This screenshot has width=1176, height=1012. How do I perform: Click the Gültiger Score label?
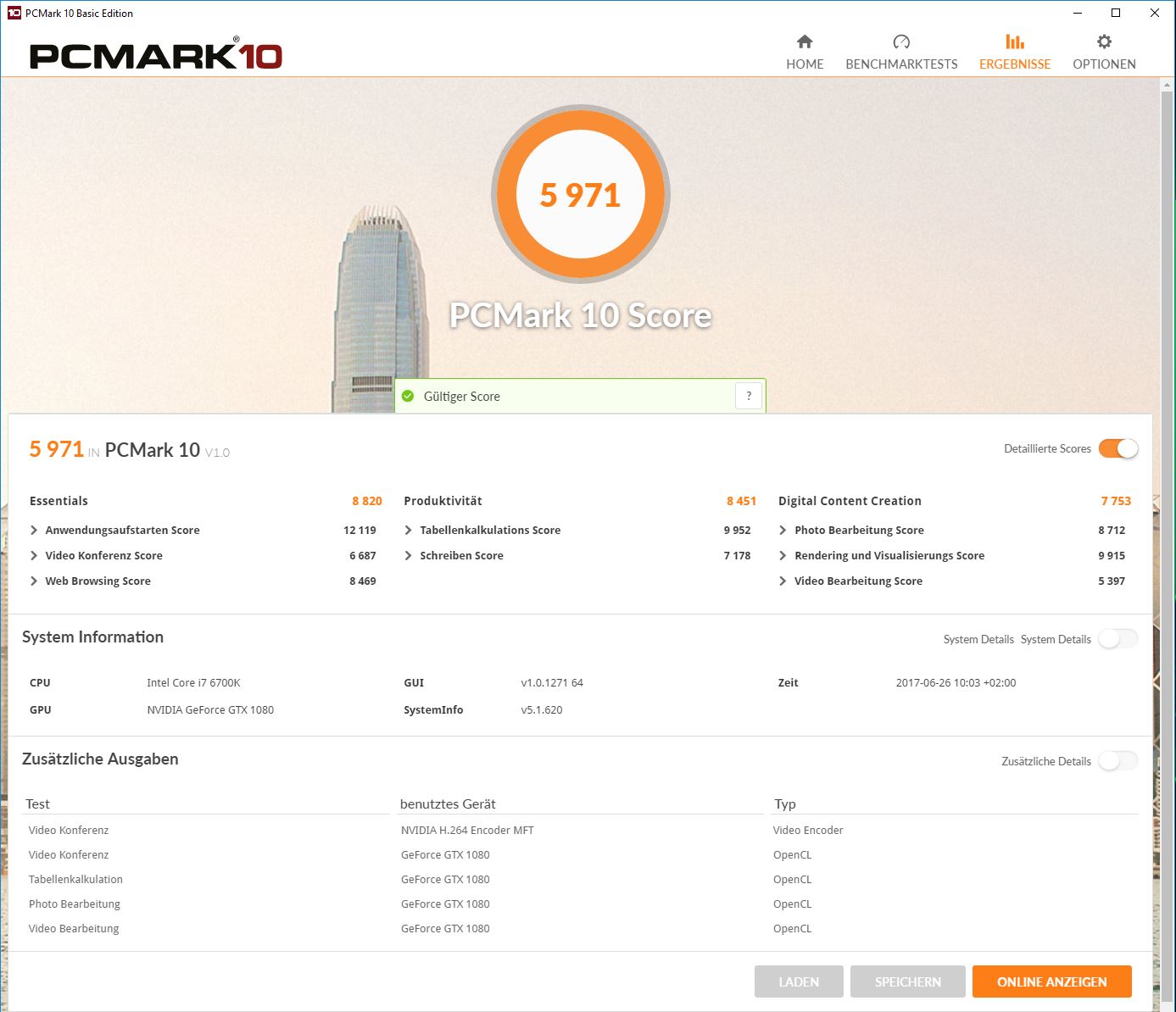462,396
